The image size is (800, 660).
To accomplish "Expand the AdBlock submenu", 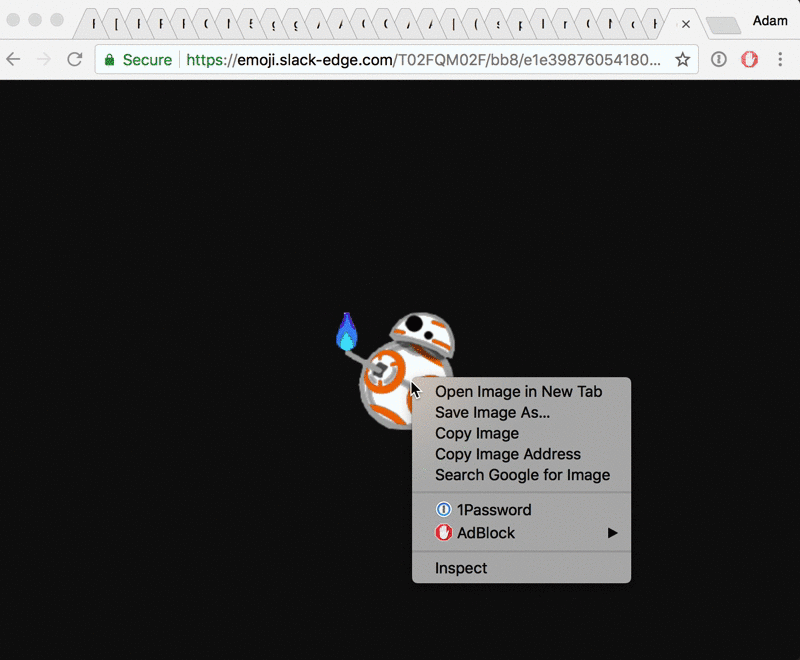I will pos(521,533).
